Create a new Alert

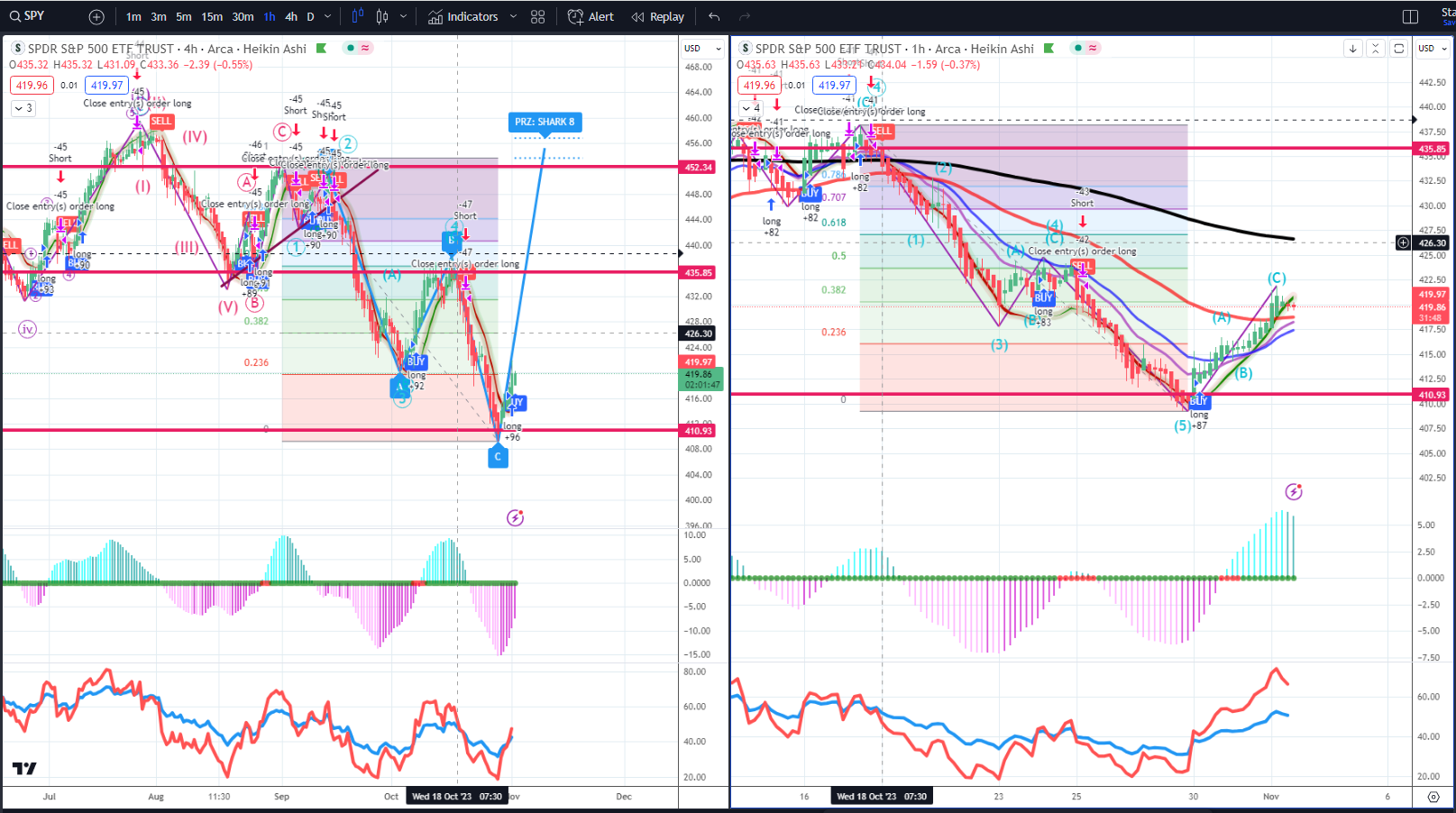click(591, 17)
